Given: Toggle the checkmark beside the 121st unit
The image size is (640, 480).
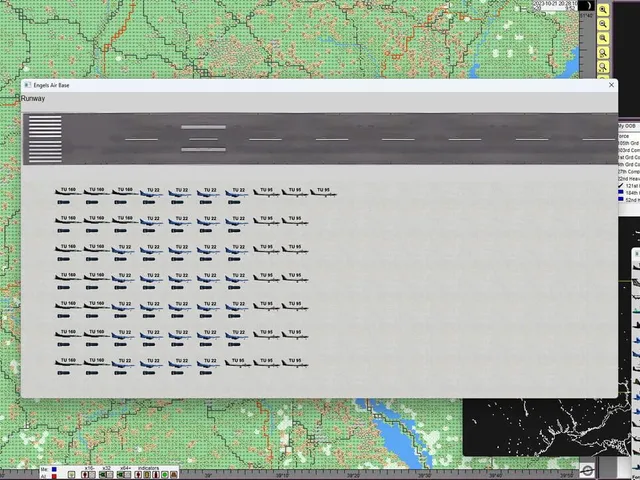Looking at the screenshot, I should (x=621, y=186).
